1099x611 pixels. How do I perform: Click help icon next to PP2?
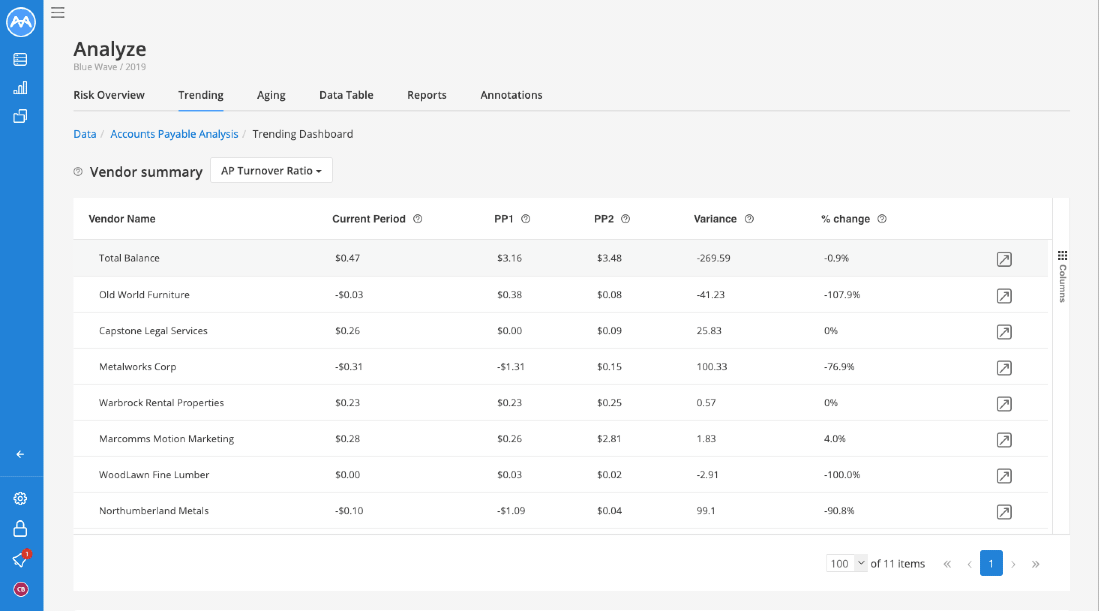[x=626, y=219]
